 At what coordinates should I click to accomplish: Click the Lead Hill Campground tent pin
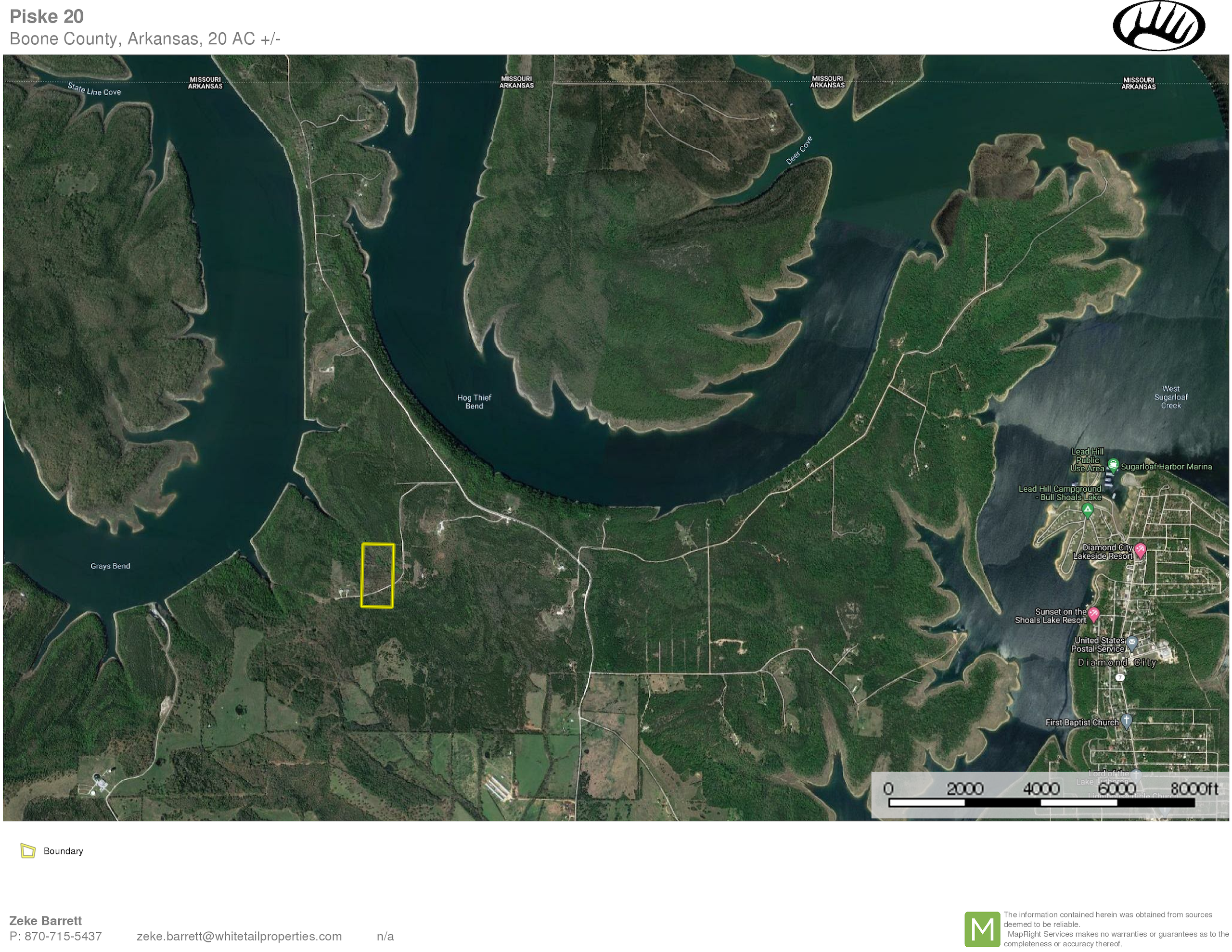point(1088,510)
